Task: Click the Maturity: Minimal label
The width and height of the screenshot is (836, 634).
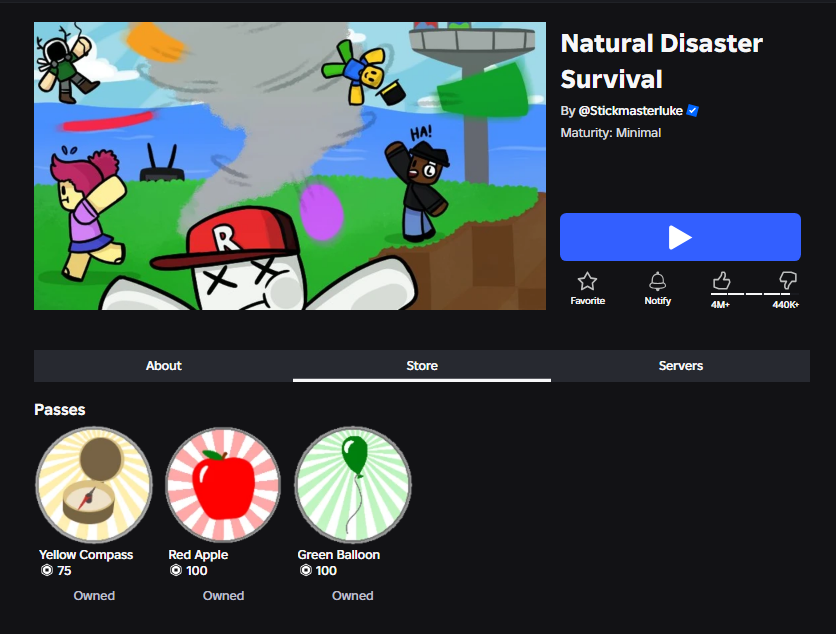Action: click(x=610, y=133)
